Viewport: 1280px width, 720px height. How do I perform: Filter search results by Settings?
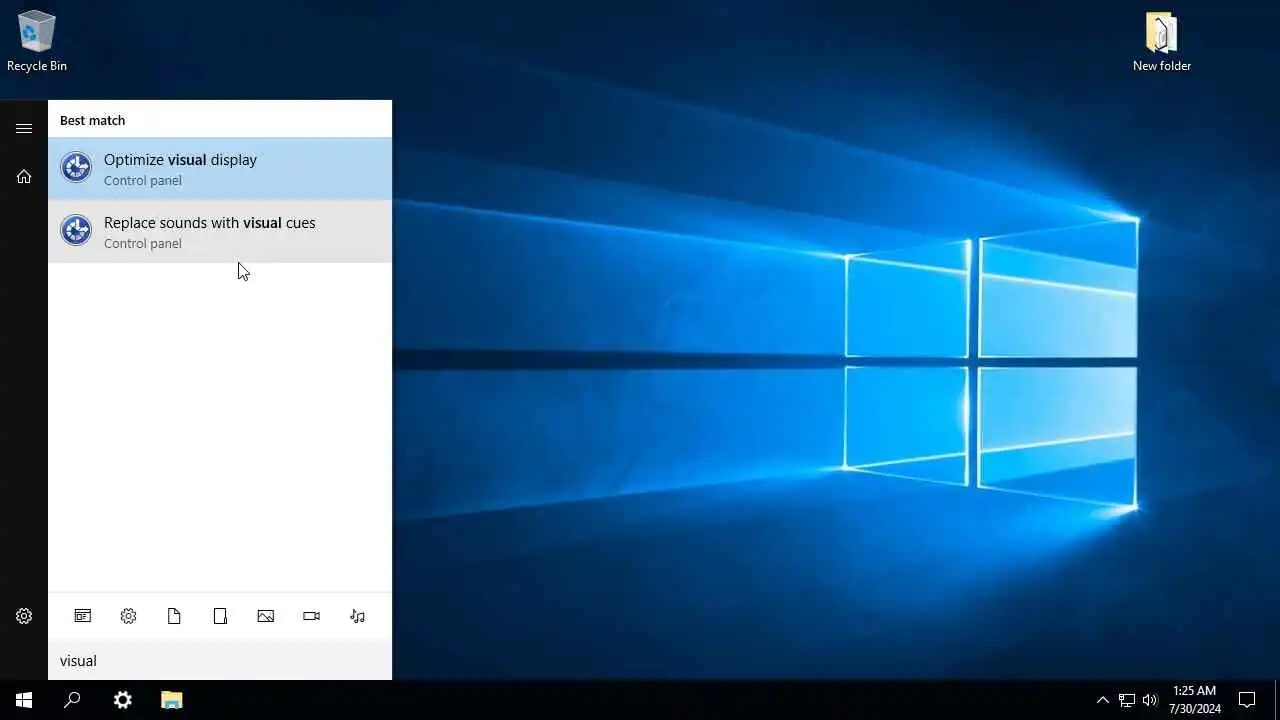(x=128, y=616)
